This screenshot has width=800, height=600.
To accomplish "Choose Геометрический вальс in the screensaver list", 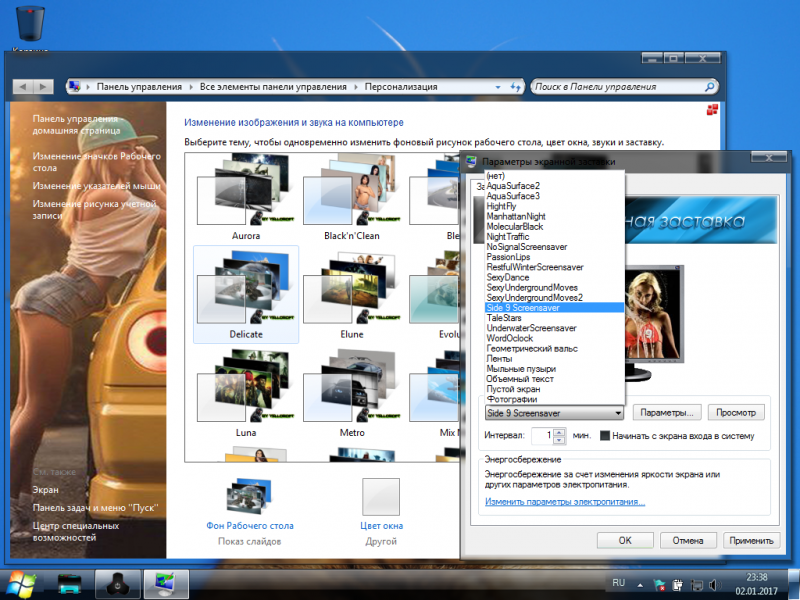I will tap(555, 348).
